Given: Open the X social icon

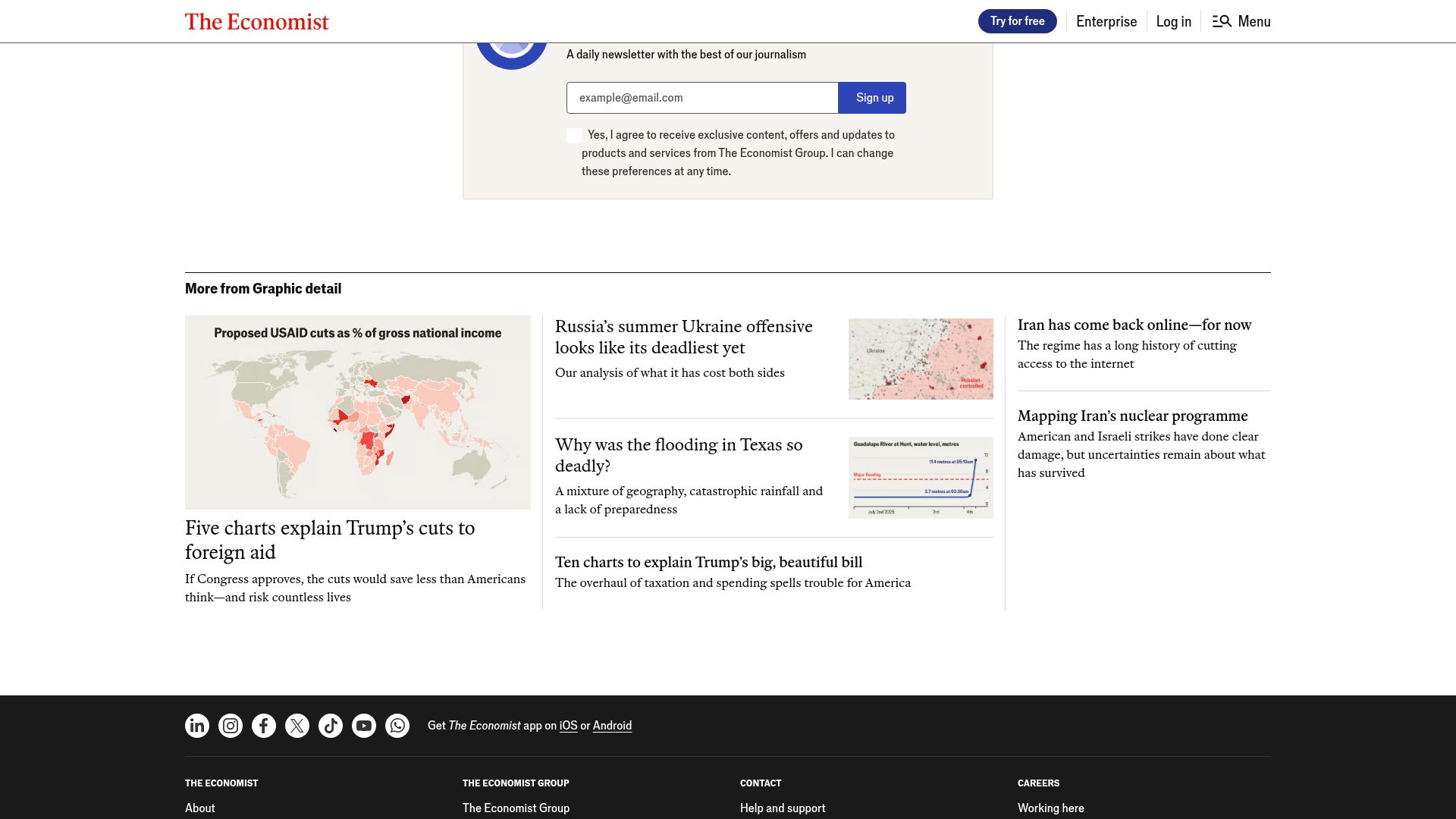Looking at the screenshot, I should click(297, 726).
